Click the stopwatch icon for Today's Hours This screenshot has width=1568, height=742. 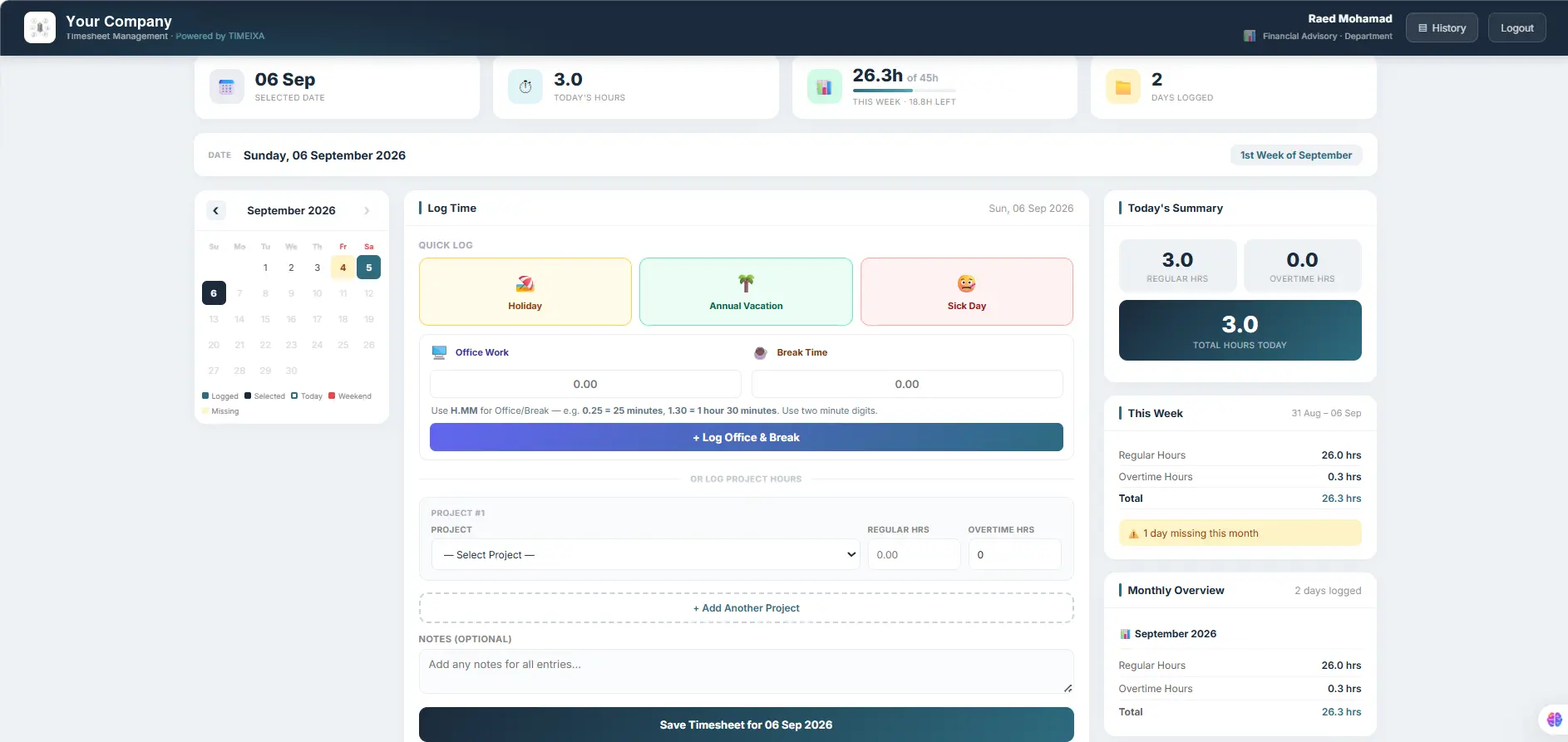coord(525,87)
